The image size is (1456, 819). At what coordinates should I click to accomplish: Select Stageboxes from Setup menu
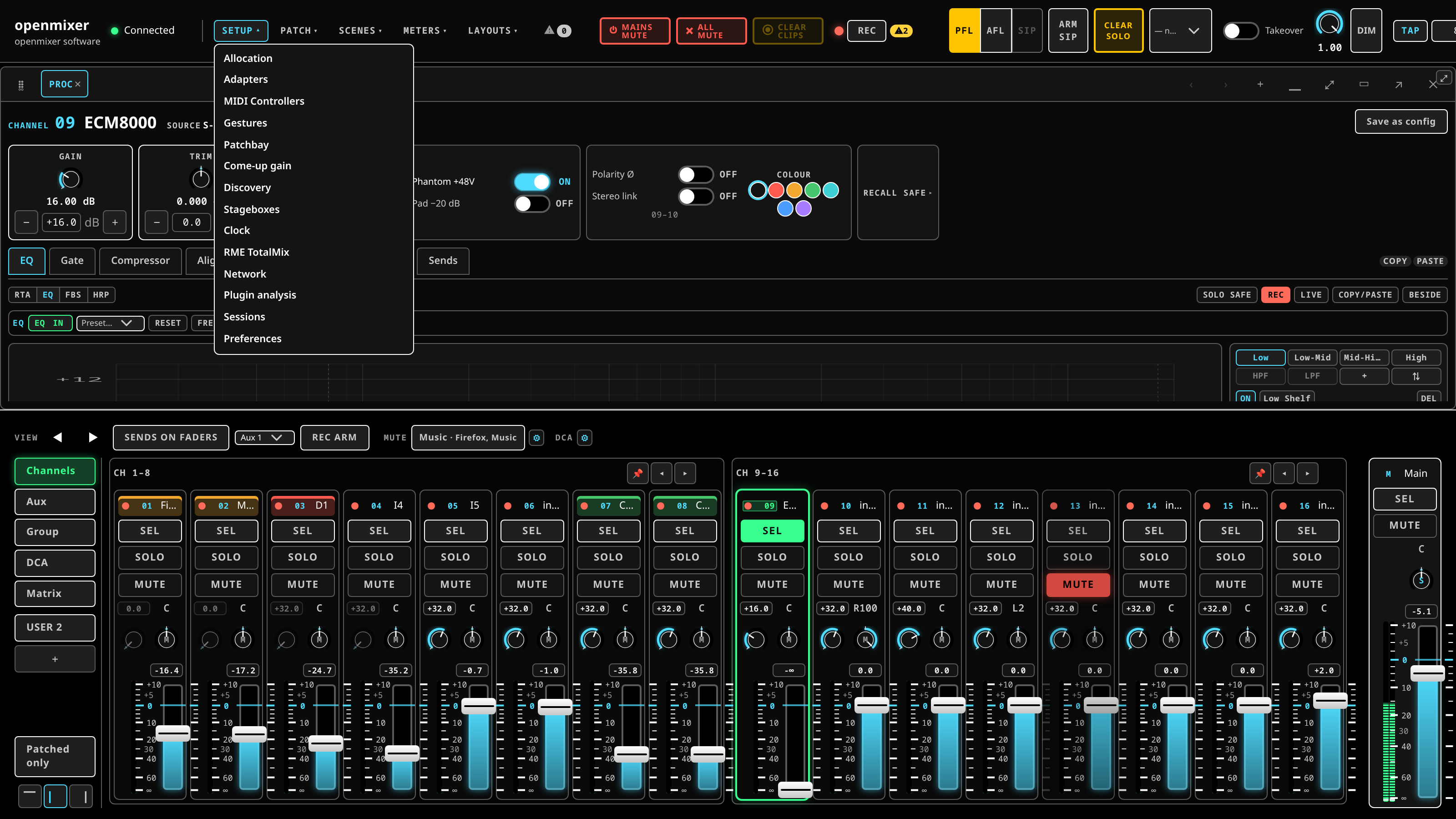point(313,209)
